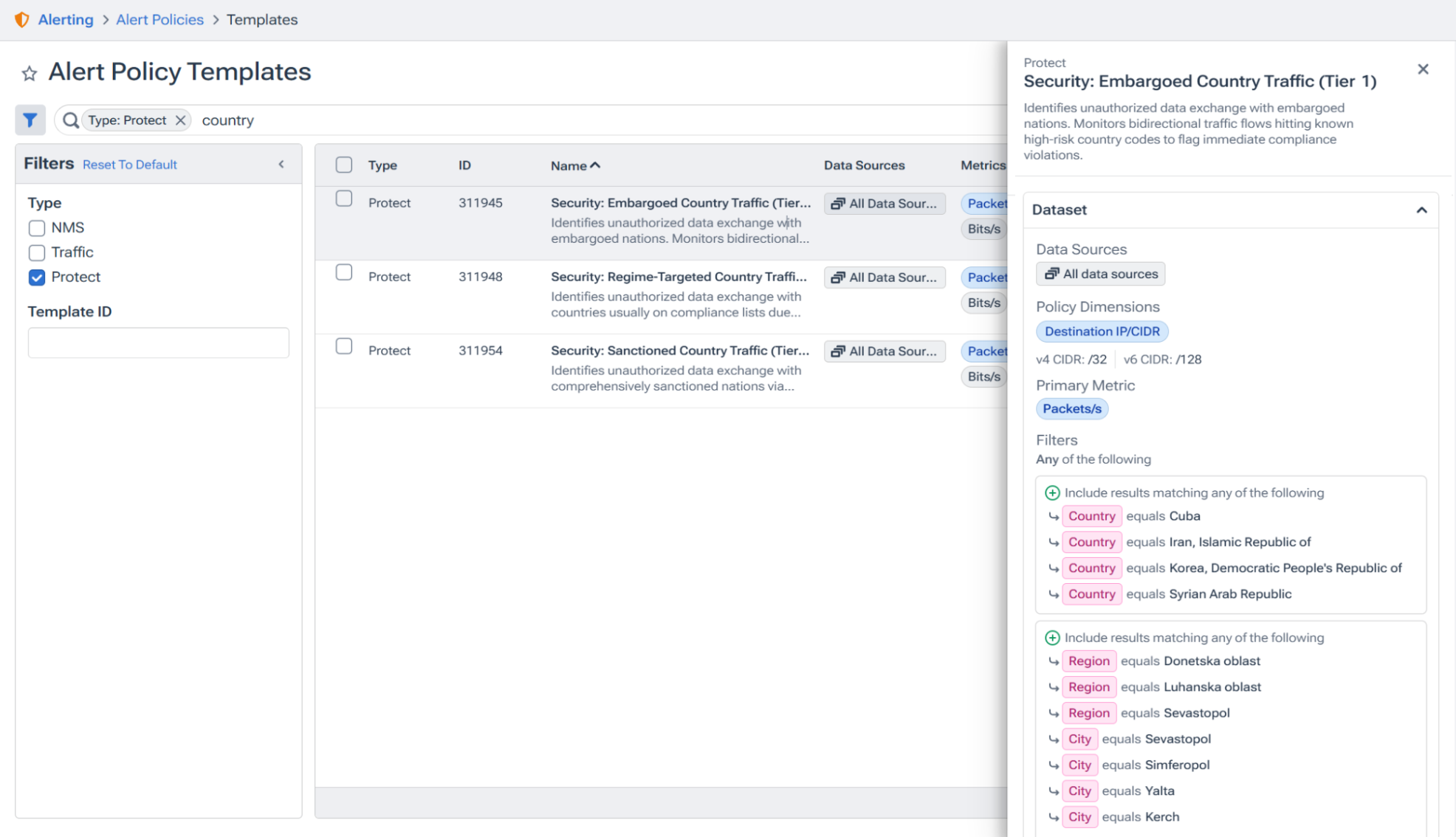This screenshot has height=837, width=1456.
Task: Toggle the select-all rows checkbox
Action: (344, 165)
